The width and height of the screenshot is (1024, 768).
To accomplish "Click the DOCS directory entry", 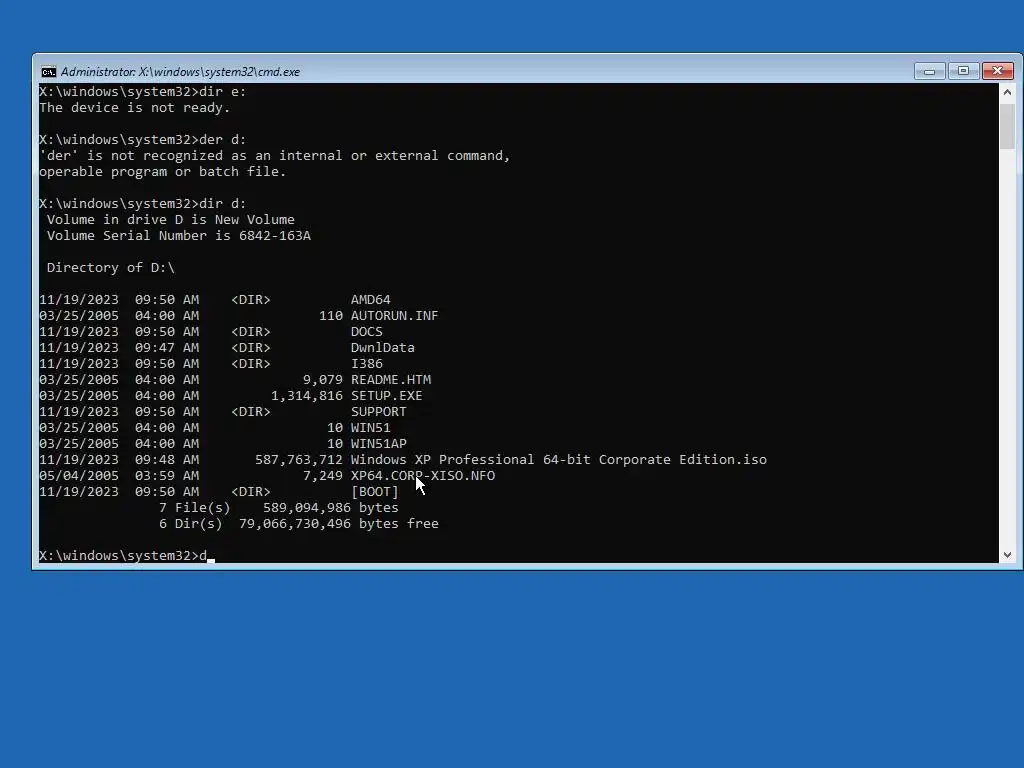I will coord(366,332).
